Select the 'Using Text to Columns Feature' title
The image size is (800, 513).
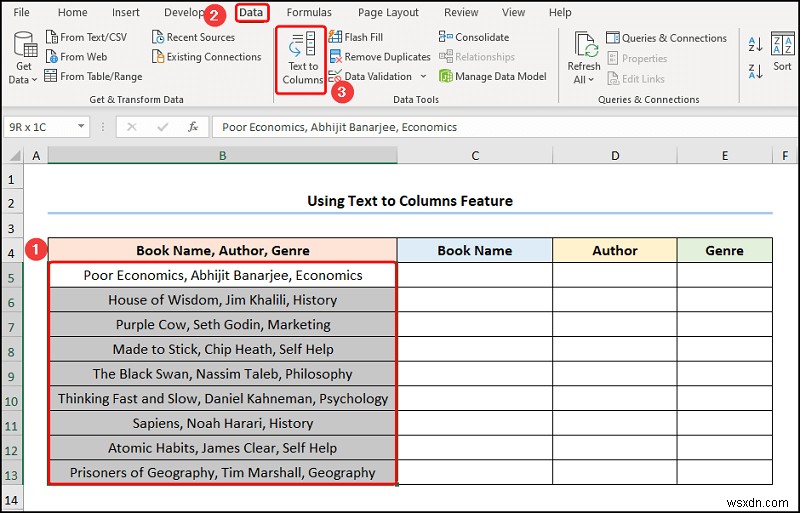click(410, 201)
